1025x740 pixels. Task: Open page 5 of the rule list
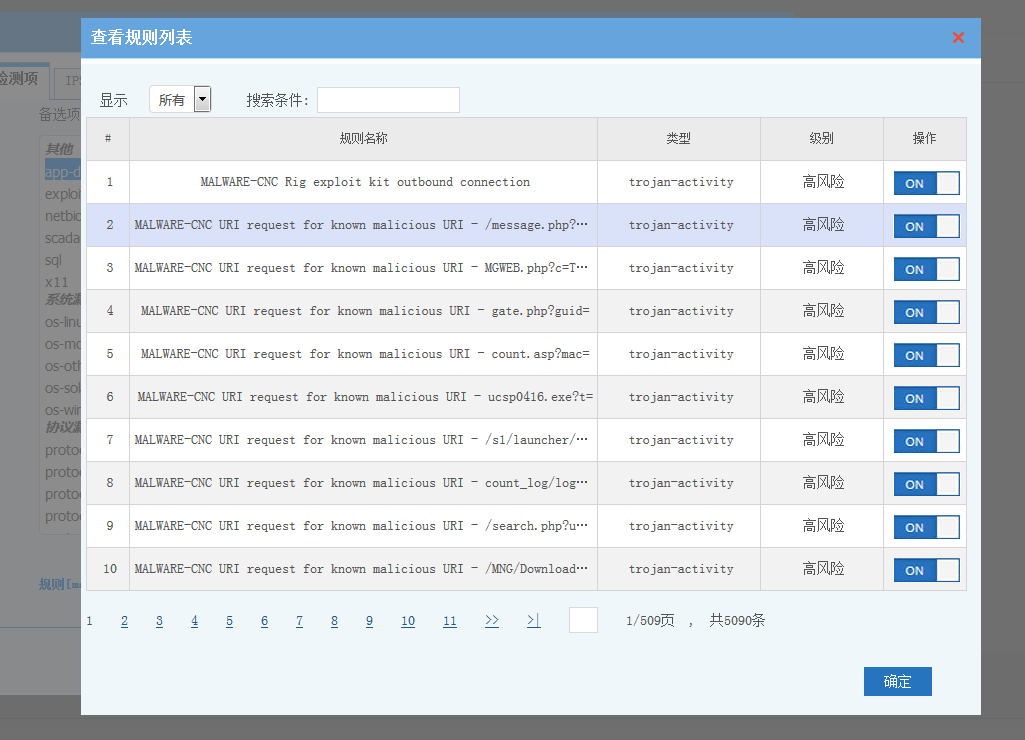229,621
